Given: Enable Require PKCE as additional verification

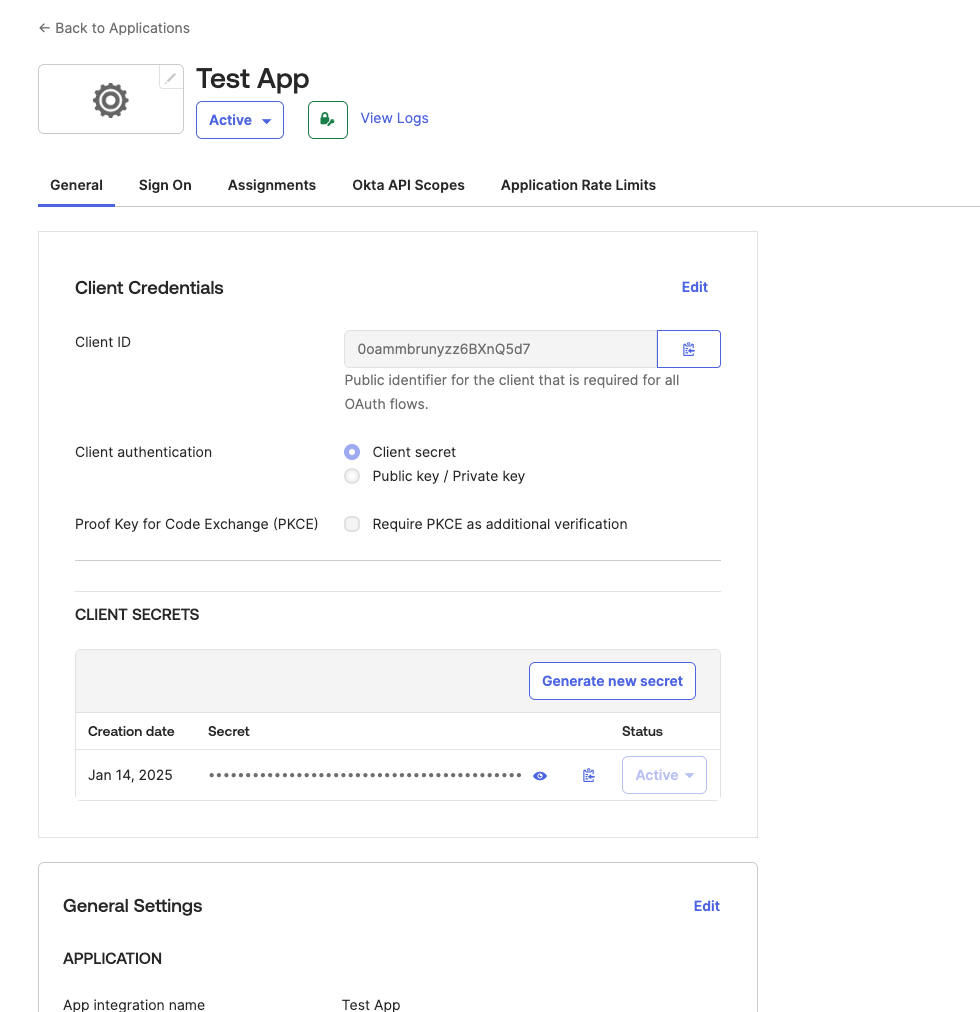Looking at the screenshot, I should pos(352,524).
